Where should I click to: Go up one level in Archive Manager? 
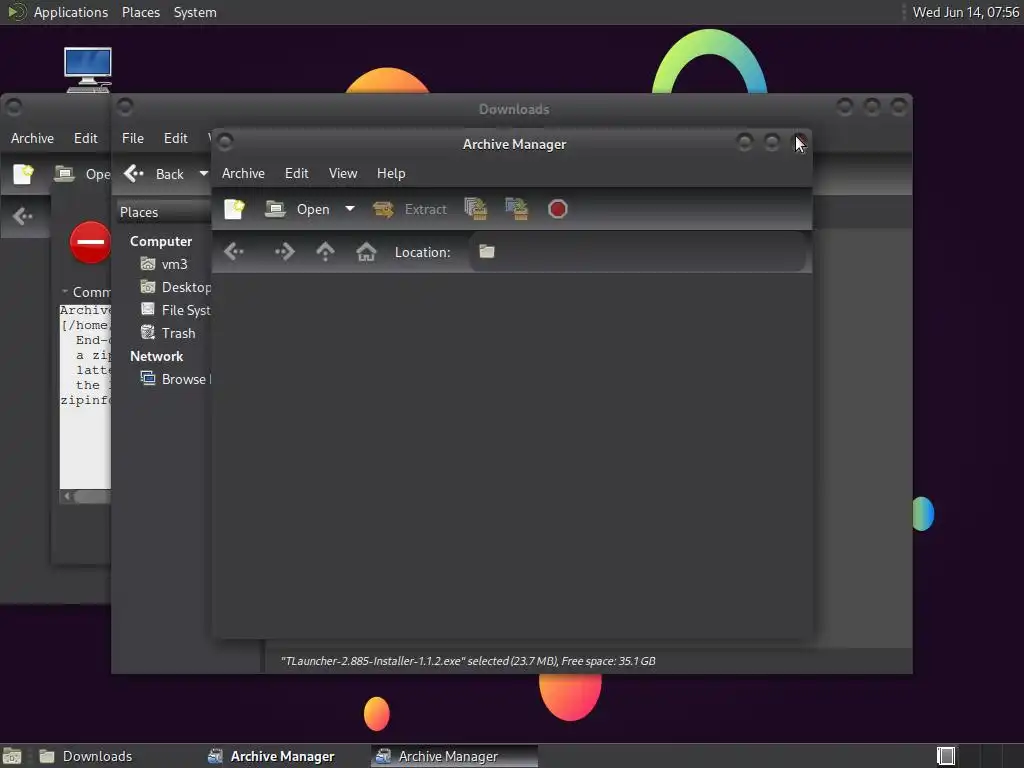[x=325, y=252]
